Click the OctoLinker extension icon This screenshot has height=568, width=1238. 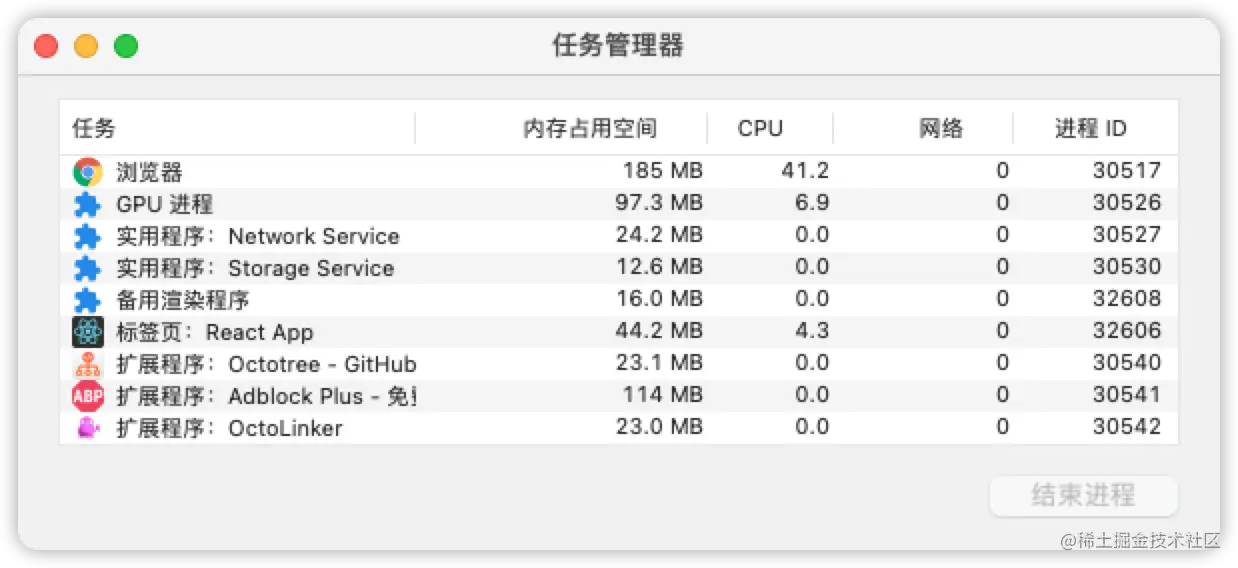(x=88, y=428)
